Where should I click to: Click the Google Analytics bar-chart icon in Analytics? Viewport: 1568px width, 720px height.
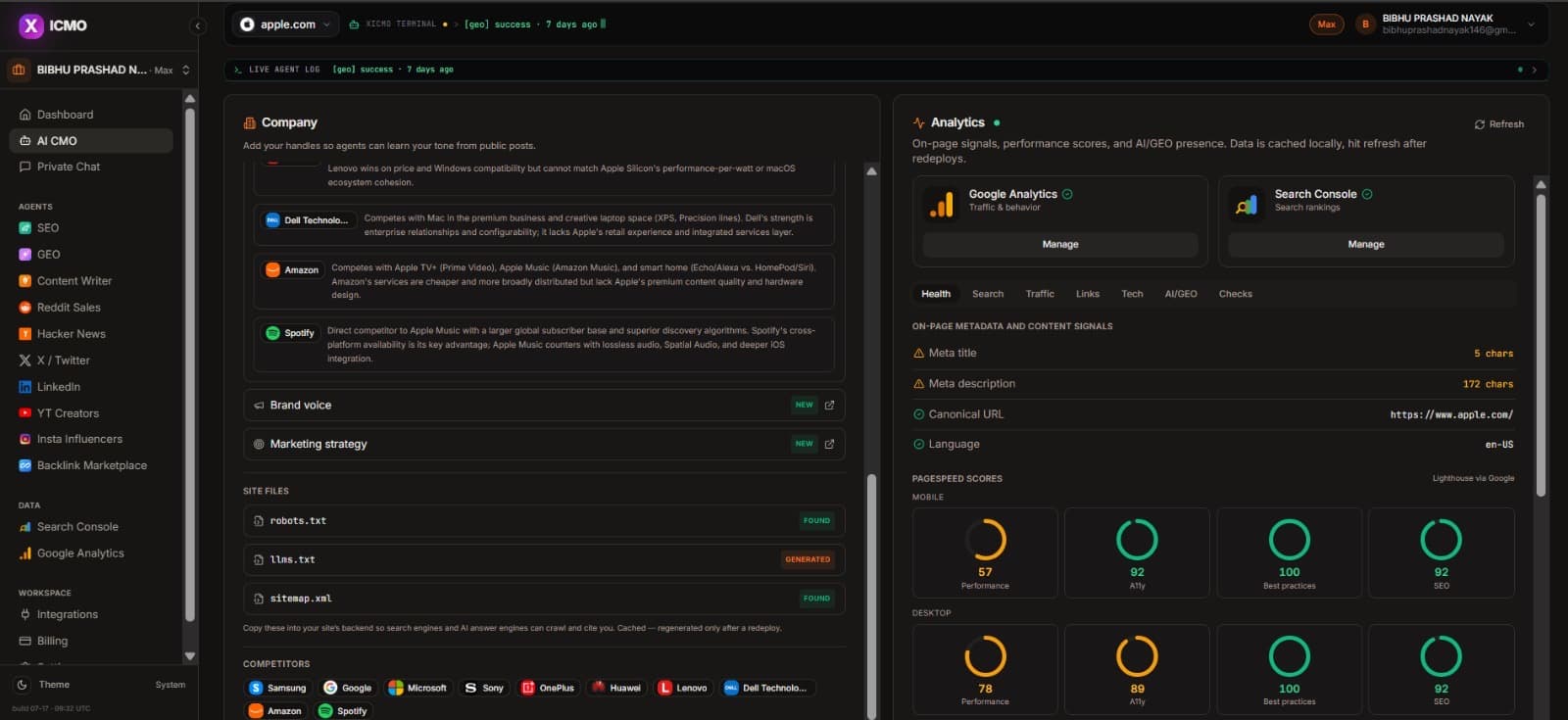[x=942, y=205]
